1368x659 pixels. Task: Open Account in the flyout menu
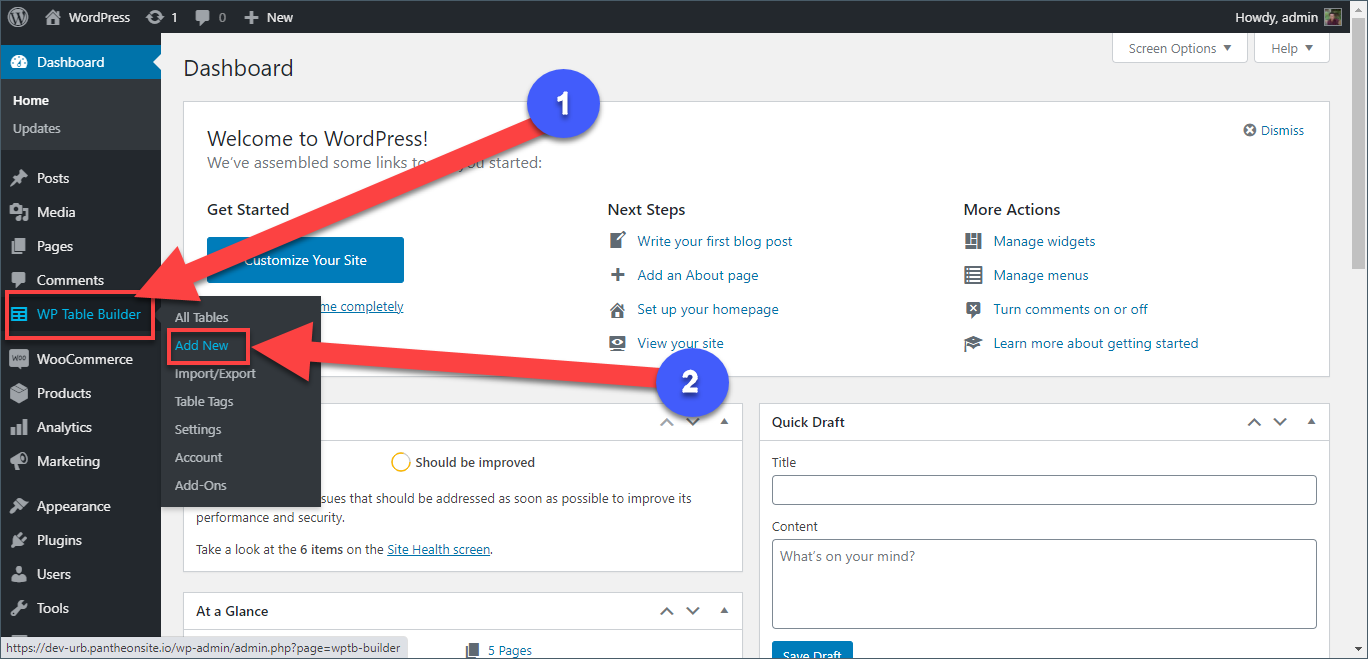[x=198, y=457]
